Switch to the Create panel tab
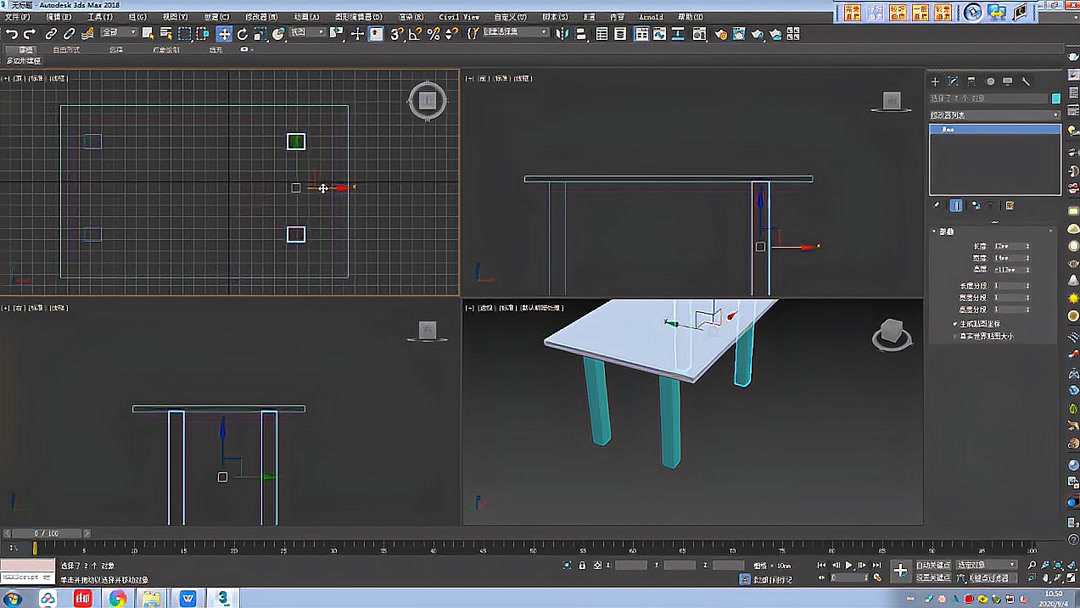This screenshot has width=1080, height=608. pyautogui.click(x=937, y=81)
